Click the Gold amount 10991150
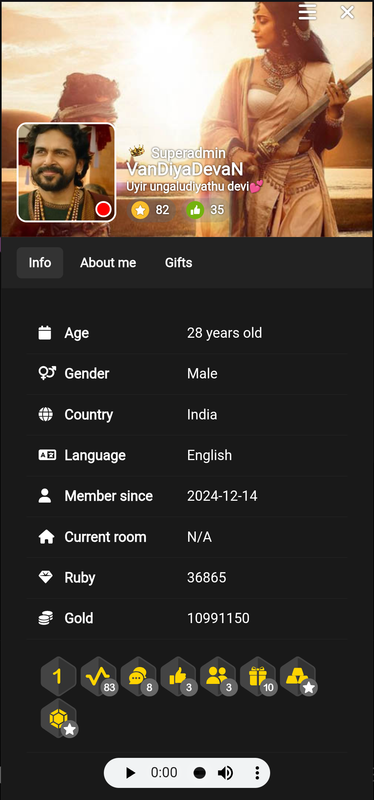374x800 pixels. (218, 618)
